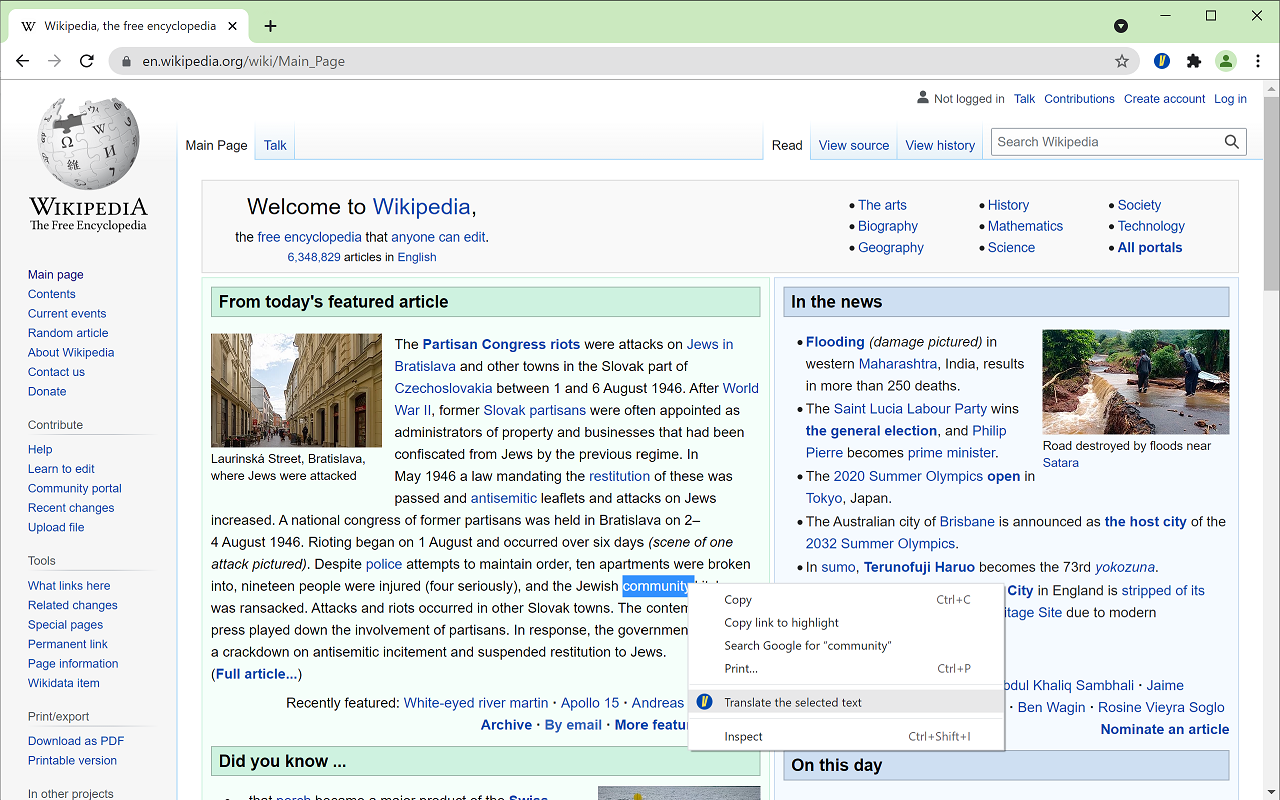Select Print... in the context menu
The height and width of the screenshot is (800, 1280).
[x=846, y=668]
